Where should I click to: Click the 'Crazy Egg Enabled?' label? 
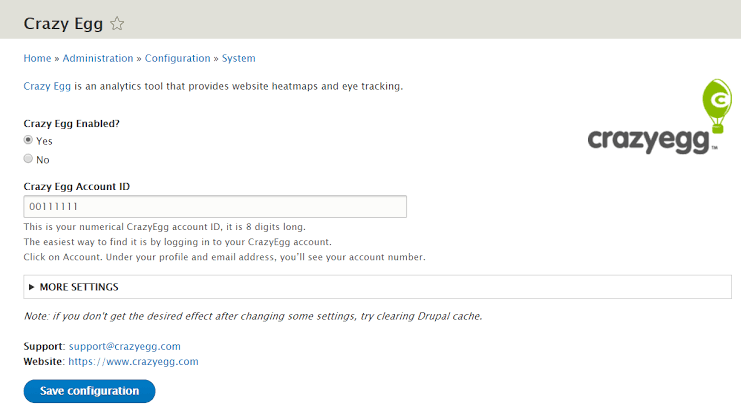click(72, 123)
